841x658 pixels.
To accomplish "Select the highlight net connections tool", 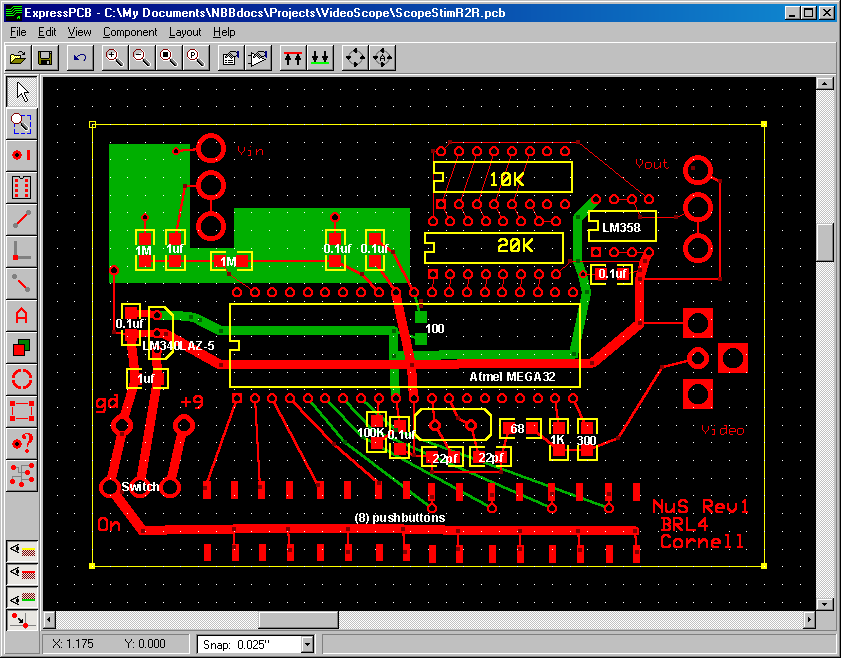I will tap(21, 475).
